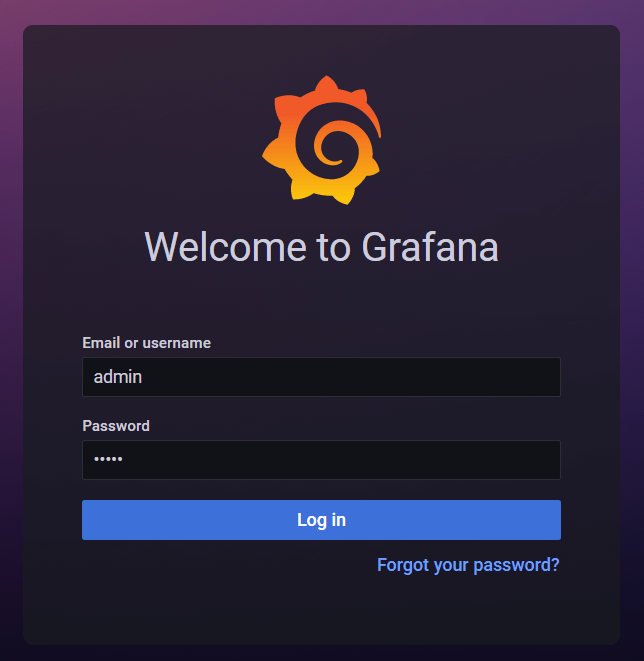Submit with the Log in button
The height and width of the screenshot is (661, 644).
pyautogui.click(x=321, y=520)
